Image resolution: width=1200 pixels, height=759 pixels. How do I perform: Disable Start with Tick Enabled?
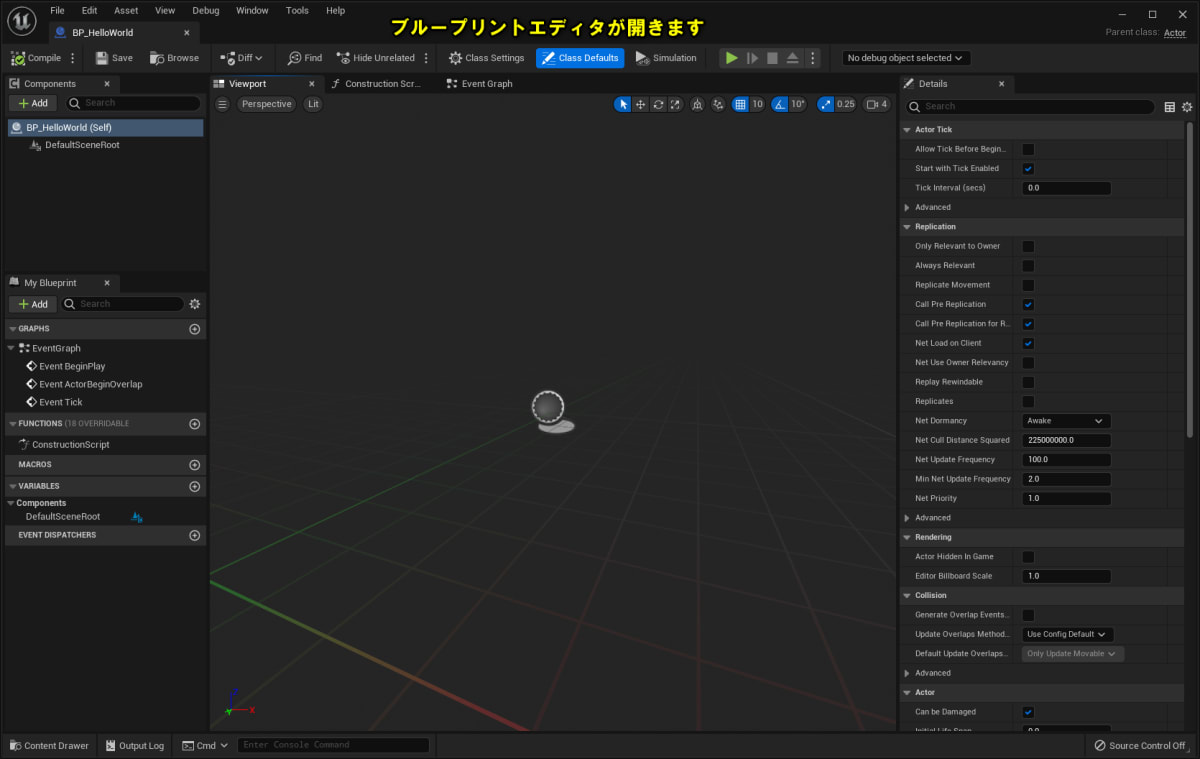point(1027,168)
